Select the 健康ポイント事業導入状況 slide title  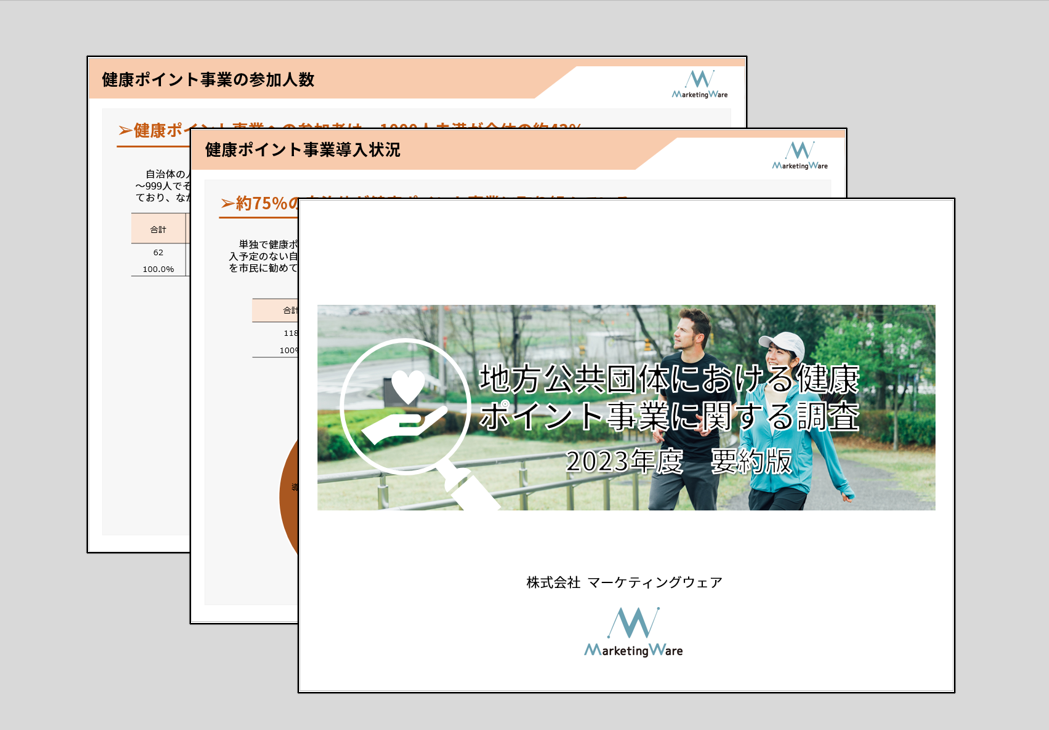point(302,150)
